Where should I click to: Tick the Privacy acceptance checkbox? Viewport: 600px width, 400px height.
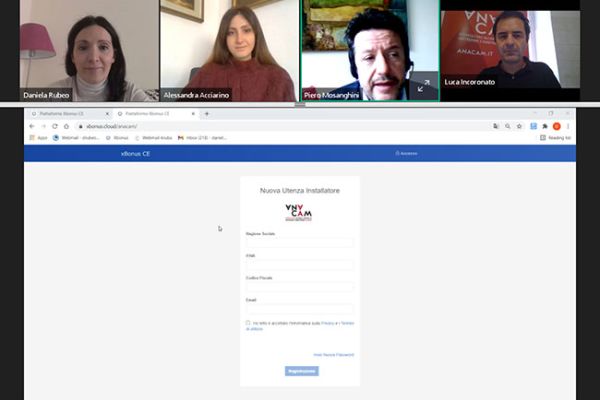(x=248, y=323)
